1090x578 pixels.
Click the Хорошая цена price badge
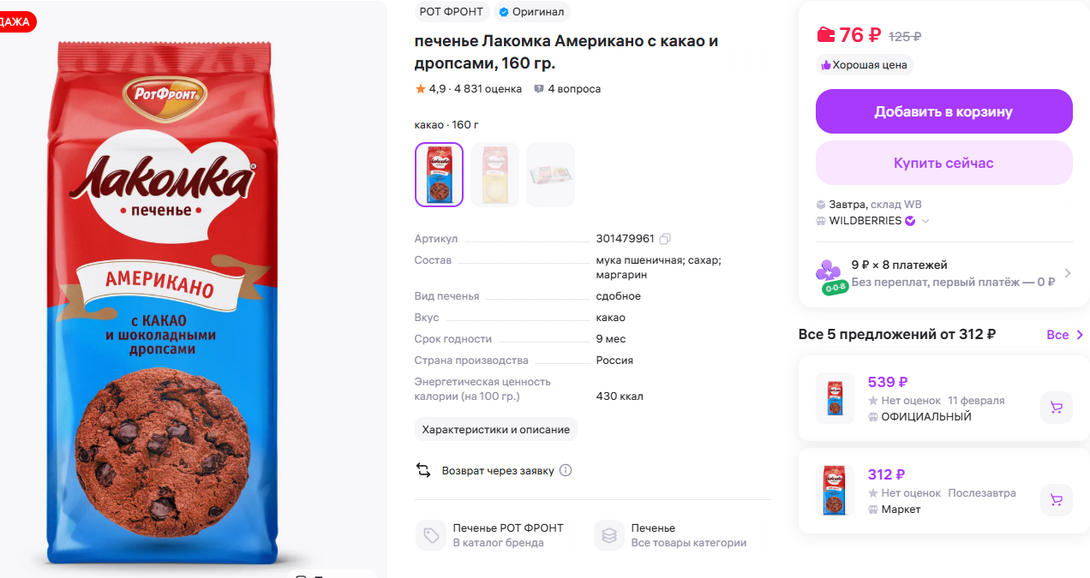tap(865, 65)
